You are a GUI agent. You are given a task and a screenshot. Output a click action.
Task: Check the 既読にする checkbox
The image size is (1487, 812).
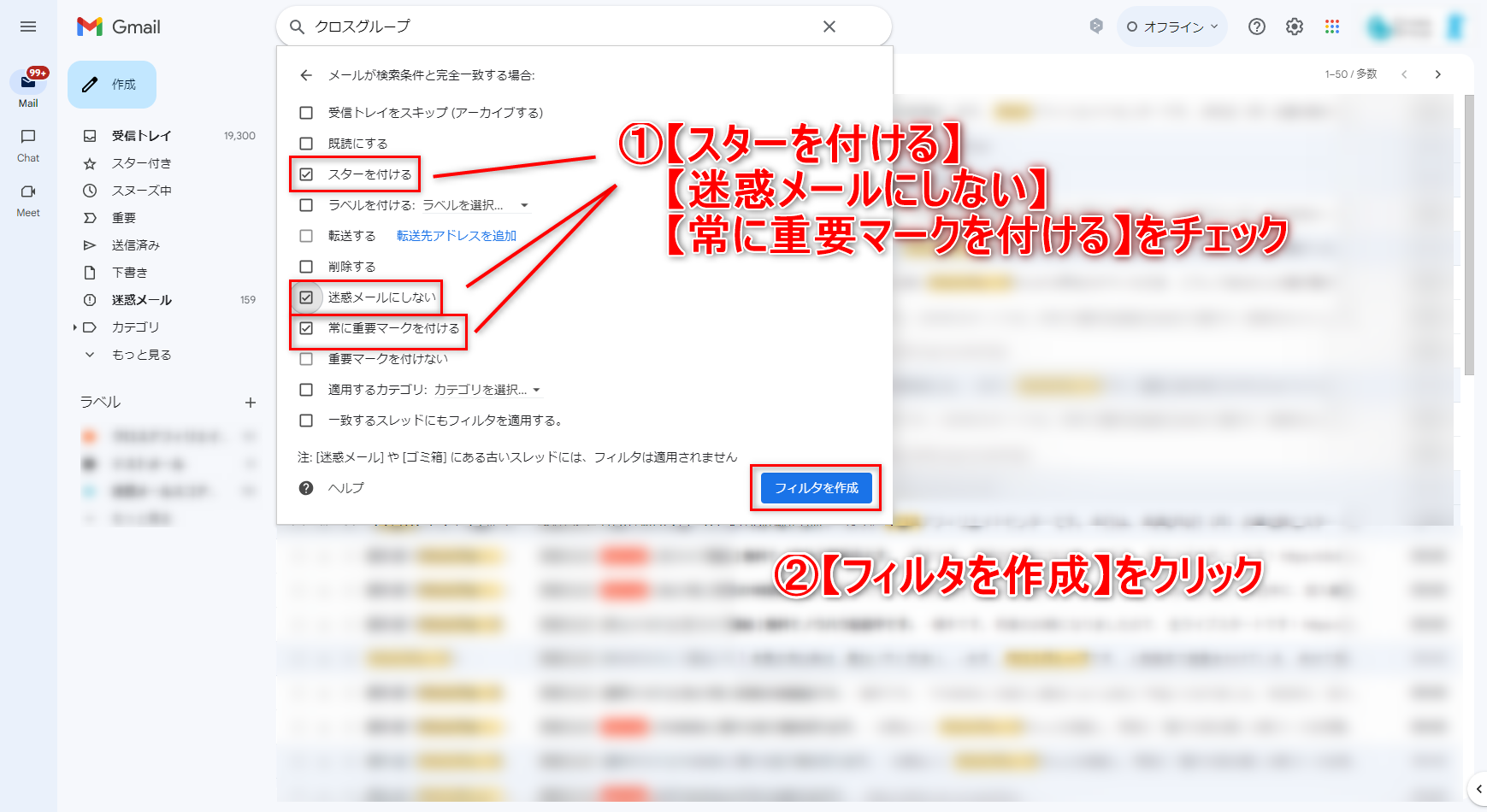point(306,144)
